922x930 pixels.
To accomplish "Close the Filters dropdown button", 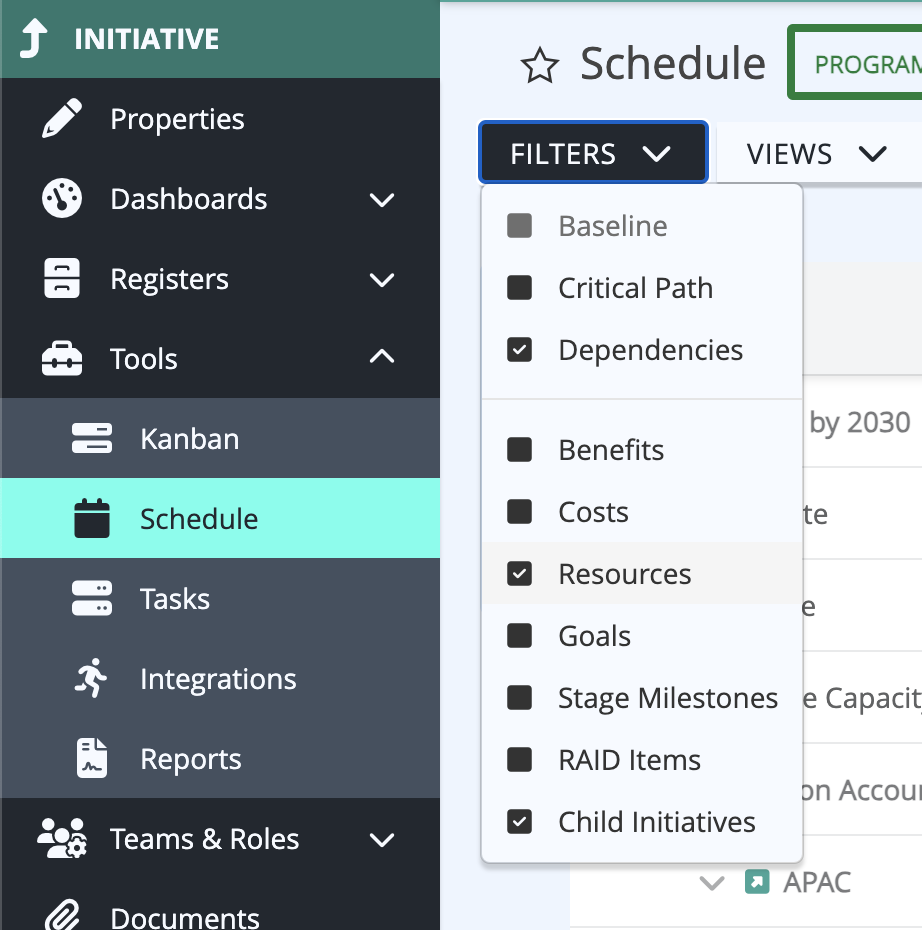I will coord(593,153).
